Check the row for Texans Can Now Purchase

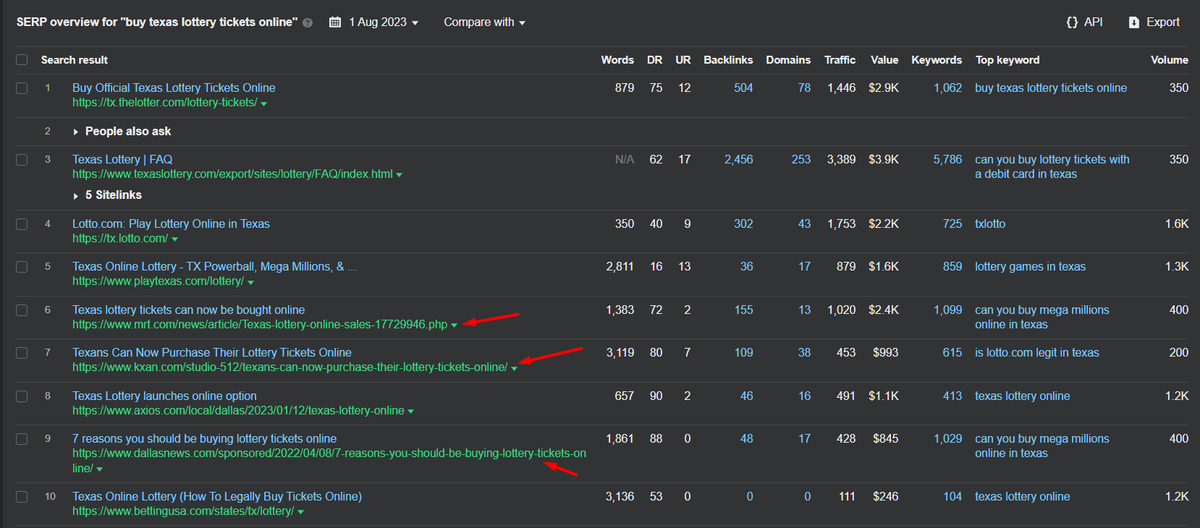pos(22,353)
